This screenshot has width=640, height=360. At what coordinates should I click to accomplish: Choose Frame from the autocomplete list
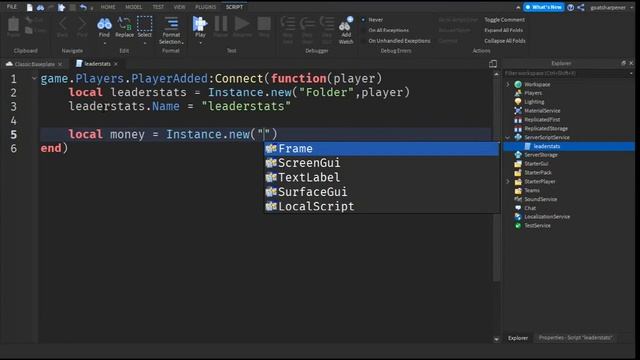tap(381, 149)
